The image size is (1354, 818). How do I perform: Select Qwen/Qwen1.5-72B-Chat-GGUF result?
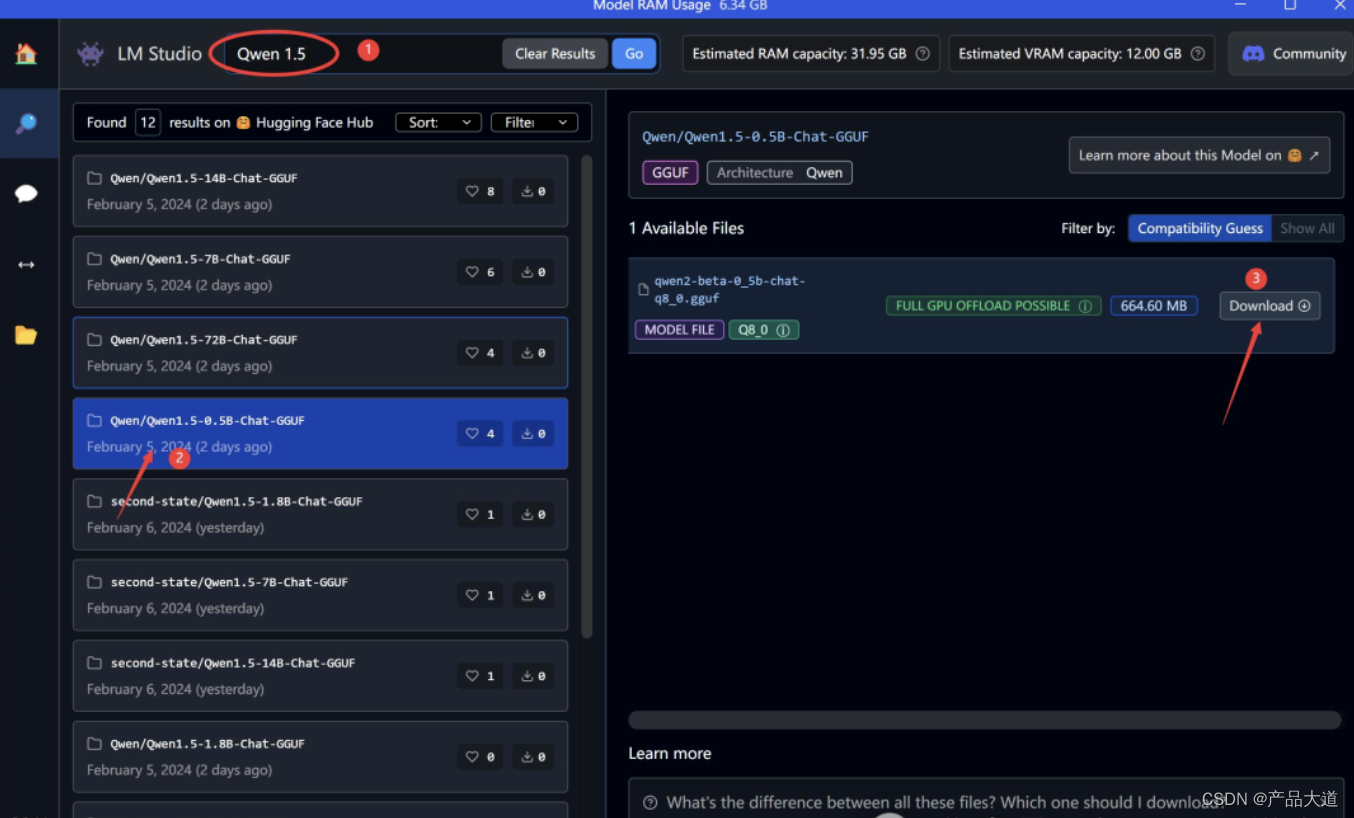tap(320, 353)
